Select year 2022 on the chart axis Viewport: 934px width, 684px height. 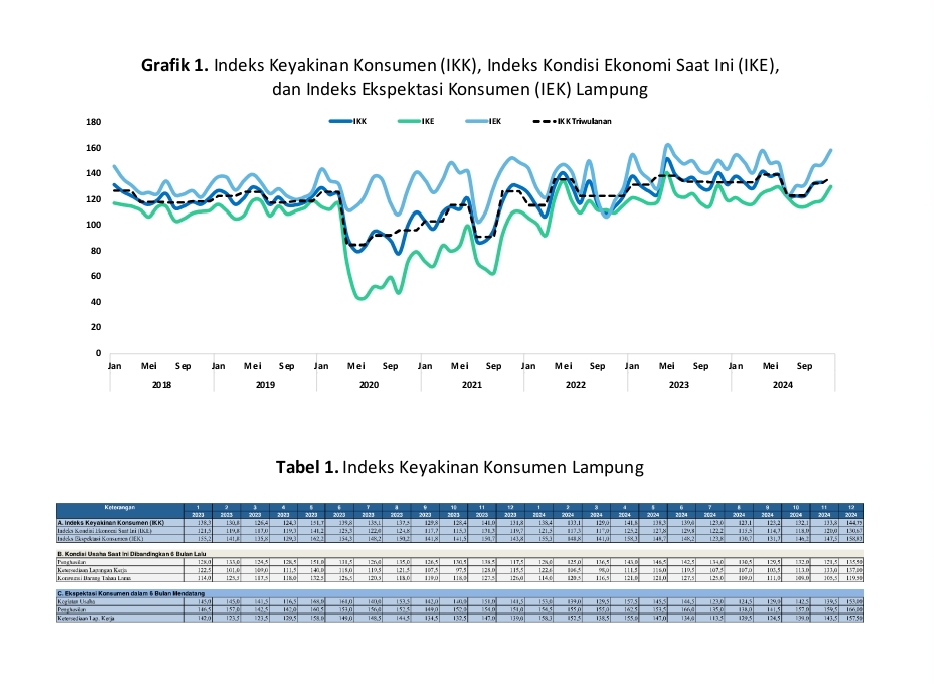pyautogui.click(x=577, y=384)
